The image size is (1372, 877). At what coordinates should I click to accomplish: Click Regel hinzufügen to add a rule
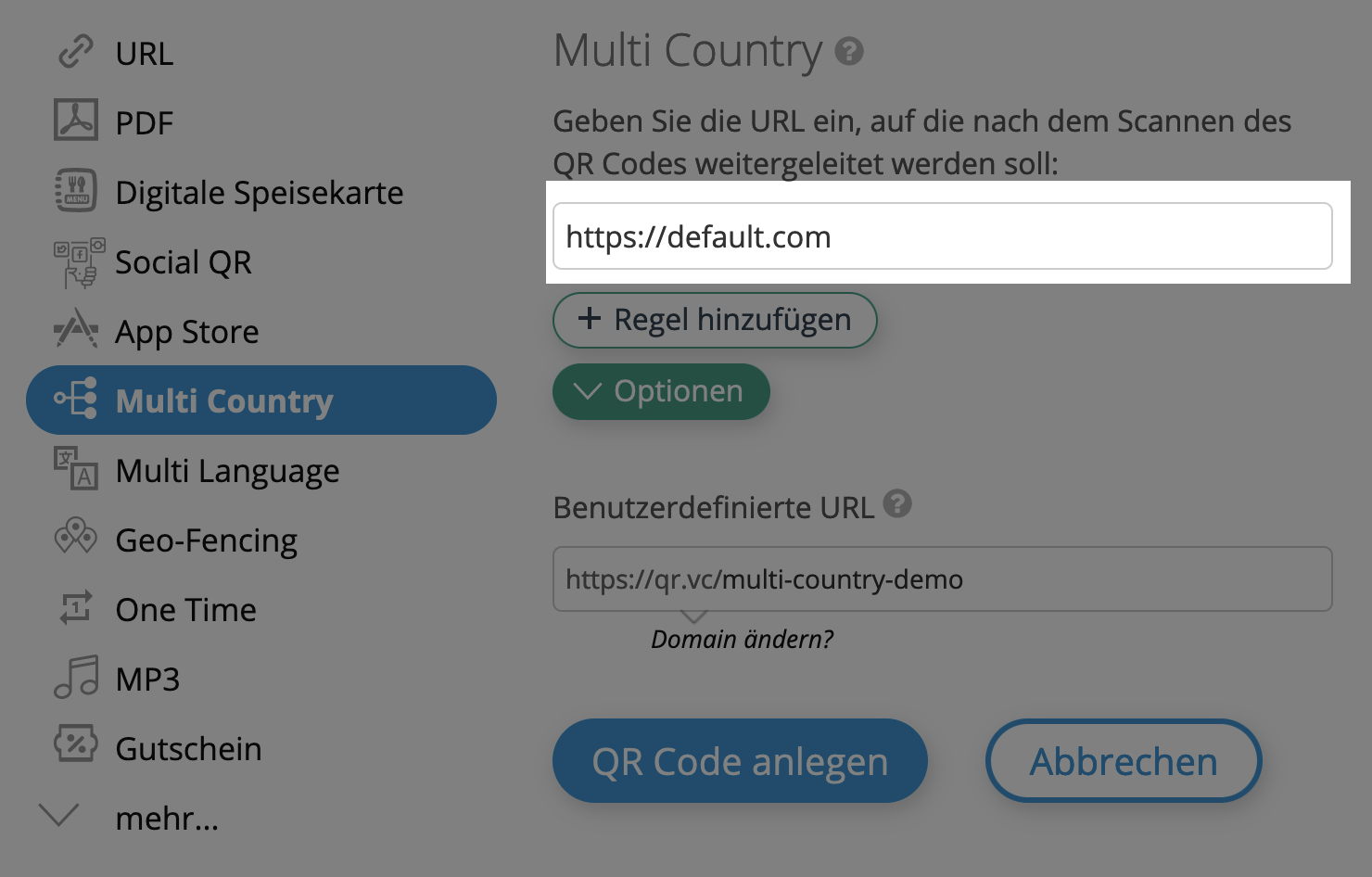tap(714, 320)
